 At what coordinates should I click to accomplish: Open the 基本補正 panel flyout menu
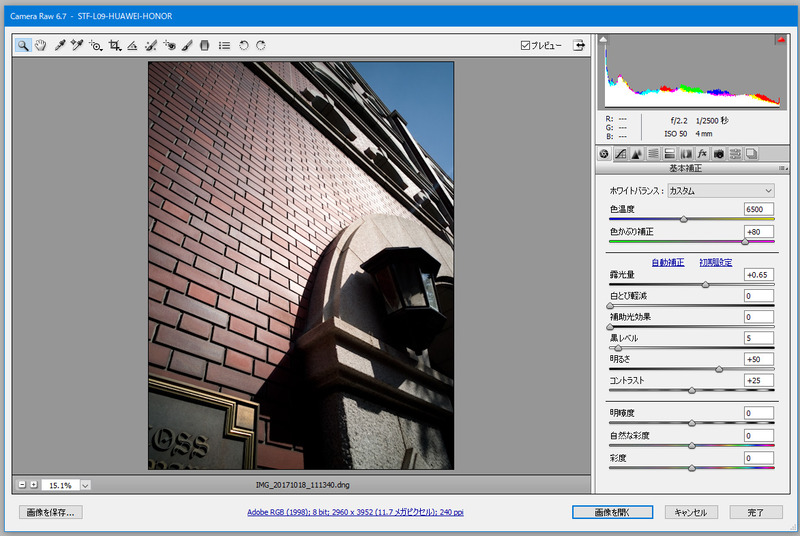pyautogui.click(x=783, y=168)
